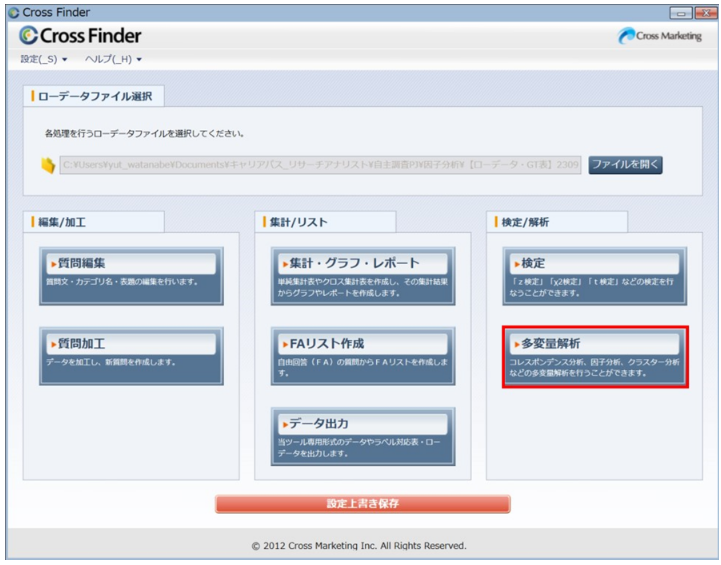Click the Cross Finder logo in header

click(80, 36)
